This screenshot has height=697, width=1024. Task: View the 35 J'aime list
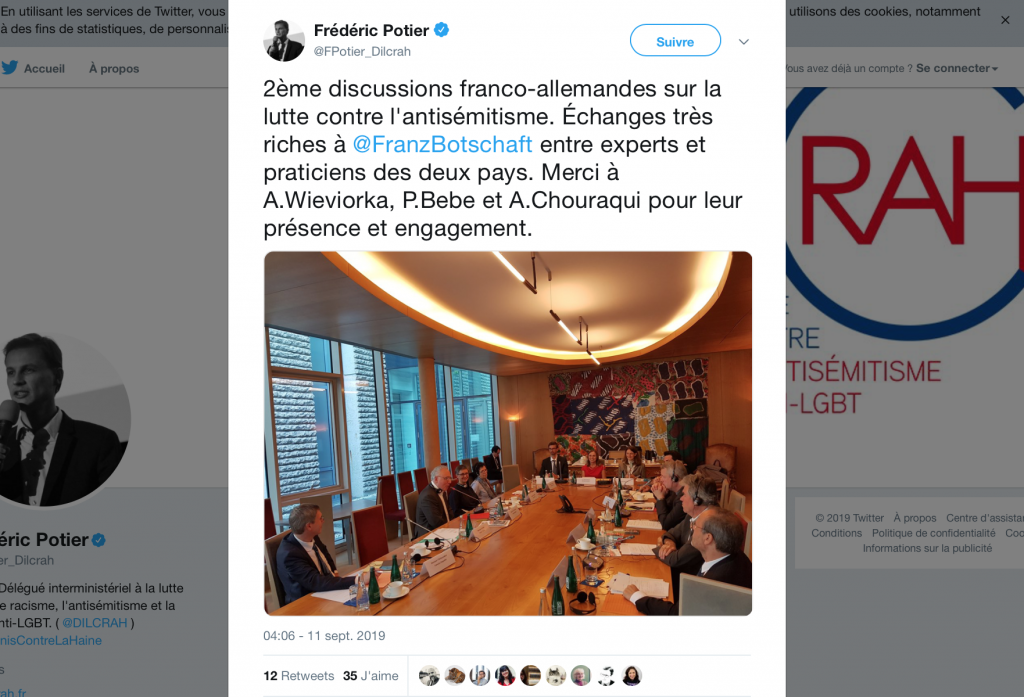coord(370,675)
